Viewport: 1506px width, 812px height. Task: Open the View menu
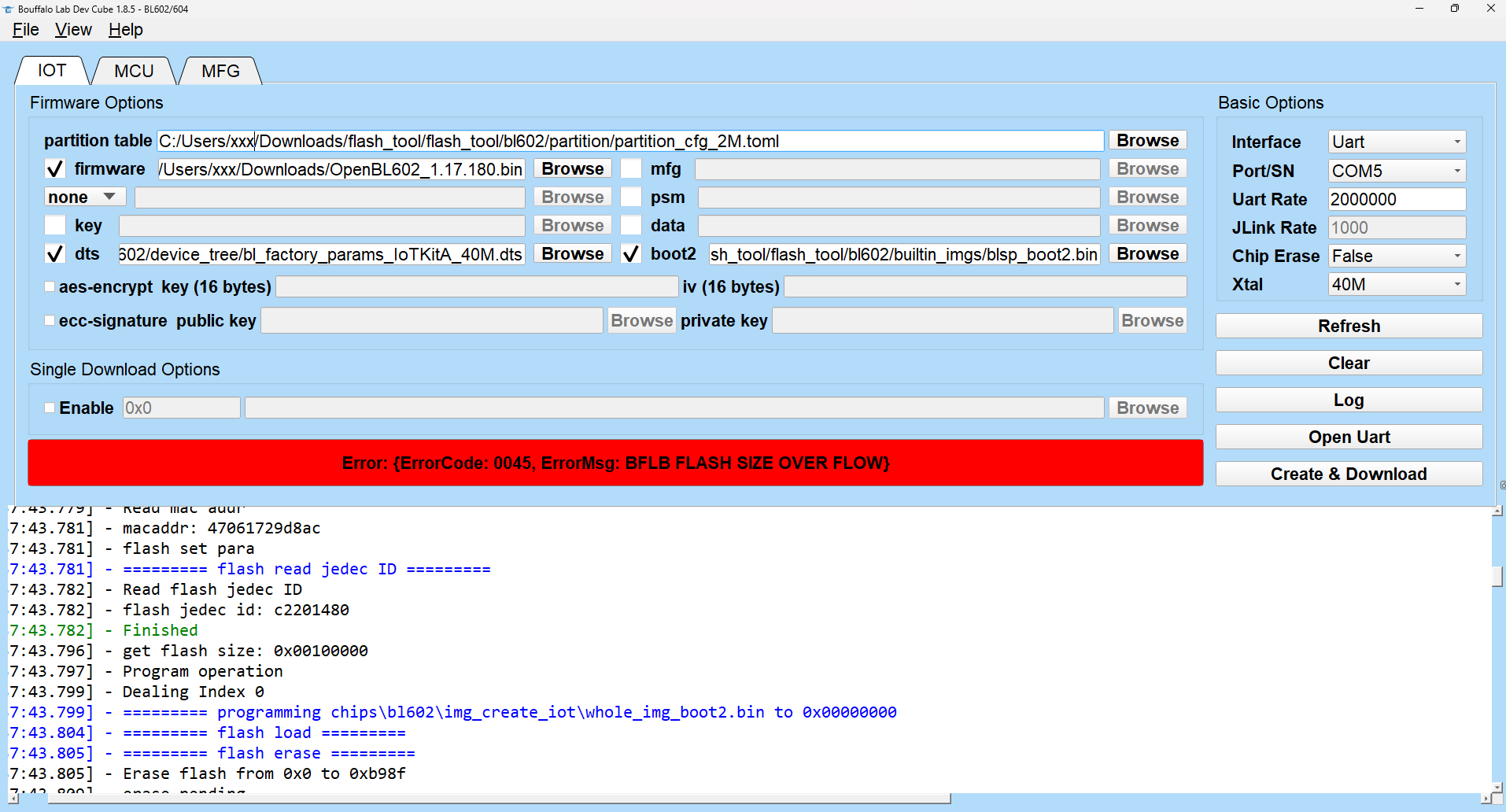pos(73,30)
